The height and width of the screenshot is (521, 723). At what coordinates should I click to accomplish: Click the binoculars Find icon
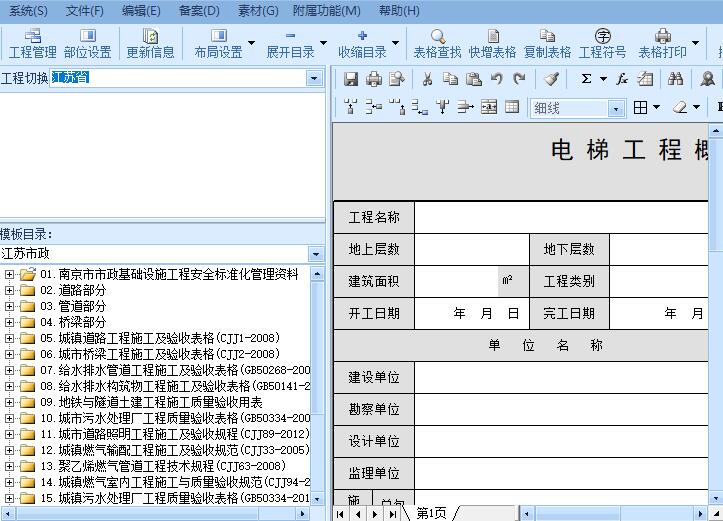(676, 79)
